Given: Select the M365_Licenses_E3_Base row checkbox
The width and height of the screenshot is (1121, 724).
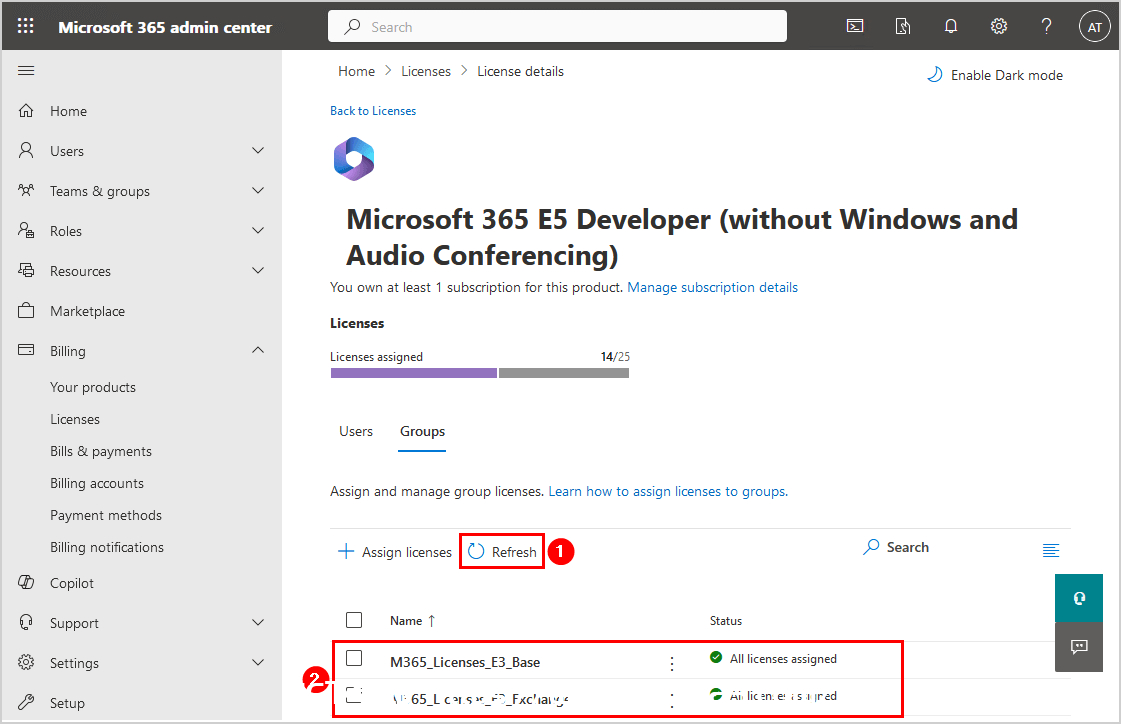Looking at the screenshot, I should [x=354, y=658].
